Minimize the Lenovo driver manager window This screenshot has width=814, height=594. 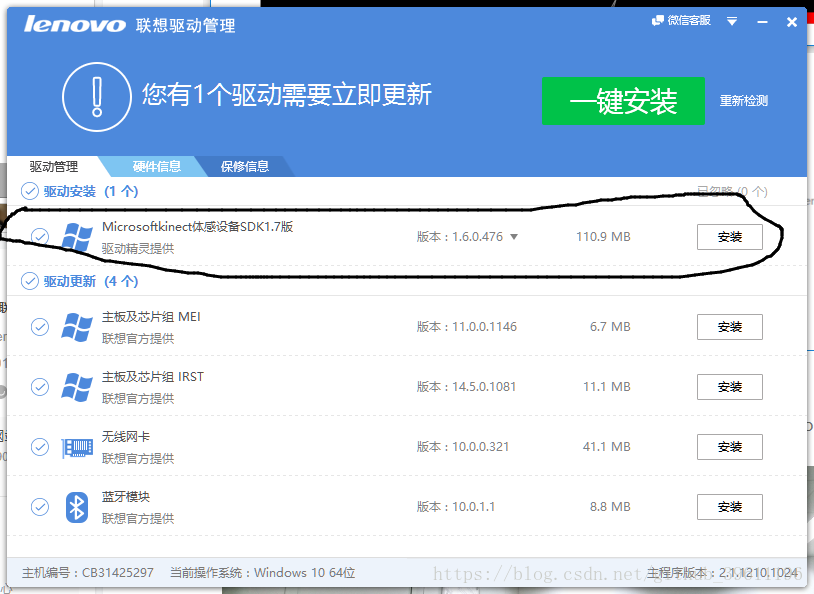(x=762, y=22)
